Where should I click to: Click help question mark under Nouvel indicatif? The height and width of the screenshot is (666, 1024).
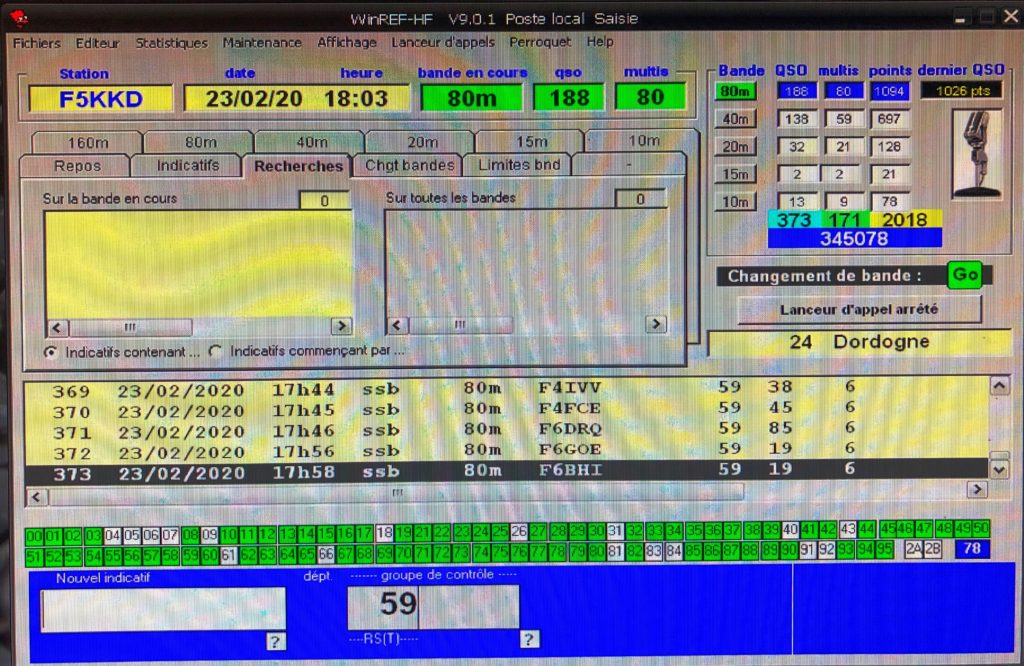pyautogui.click(x=275, y=641)
